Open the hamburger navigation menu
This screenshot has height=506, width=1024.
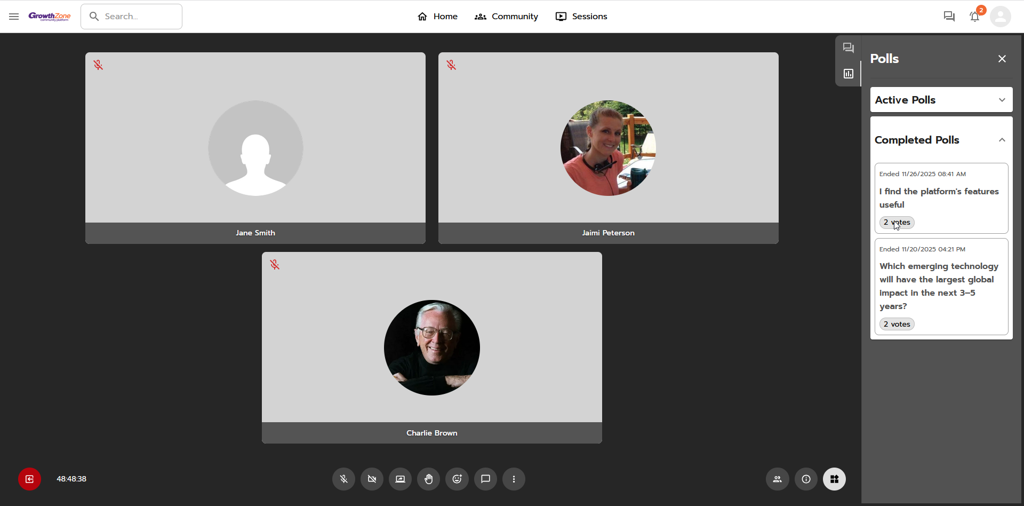coord(14,16)
